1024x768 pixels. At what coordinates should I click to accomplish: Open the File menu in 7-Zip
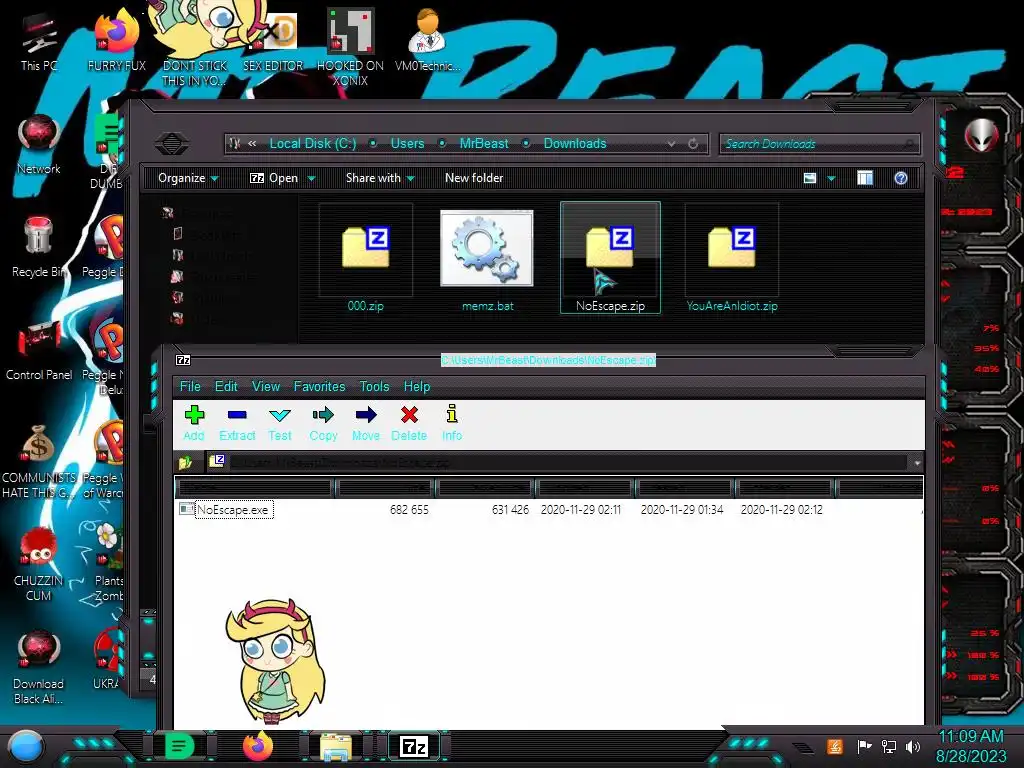point(190,387)
